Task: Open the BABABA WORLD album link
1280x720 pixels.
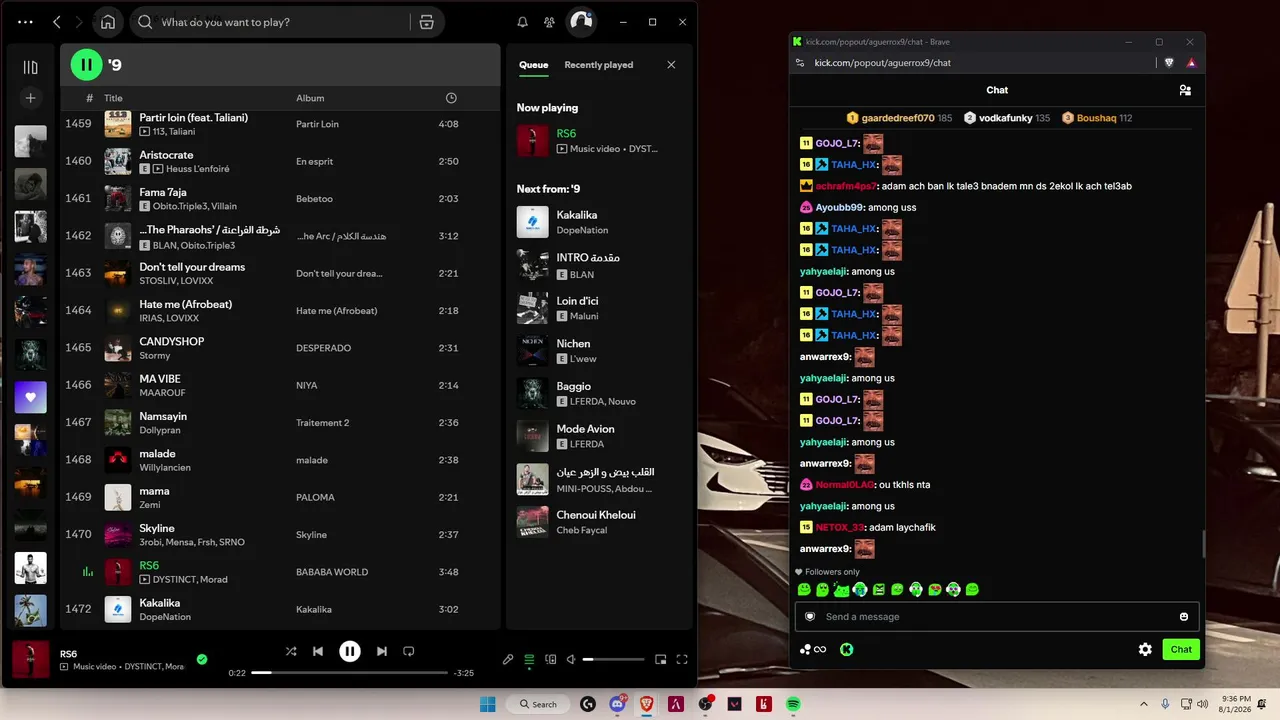Action: tap(332, 572)
